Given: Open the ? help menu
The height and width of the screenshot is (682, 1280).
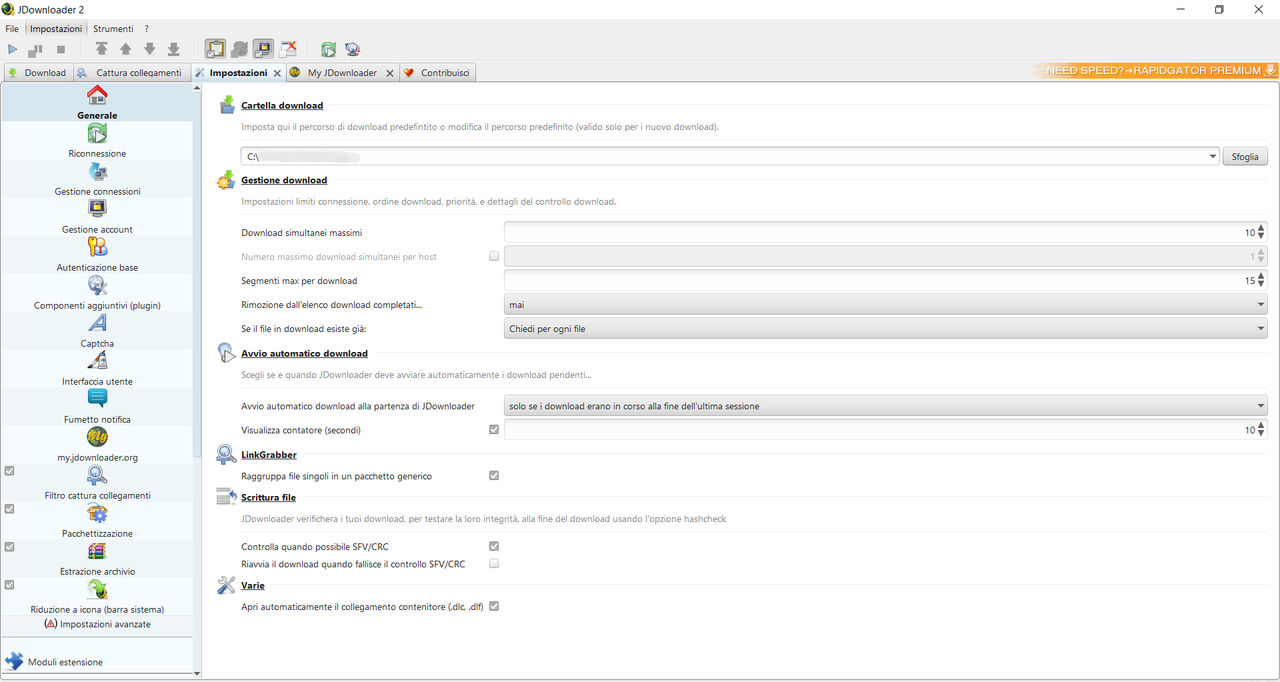Looking at the screenshot, I should (147, 29).
